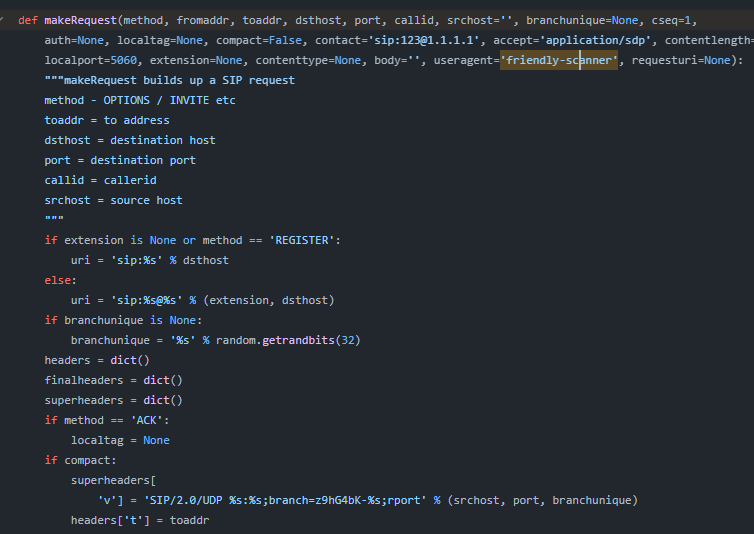Click the headers['t'] = toaddr line

pos(139,520)
